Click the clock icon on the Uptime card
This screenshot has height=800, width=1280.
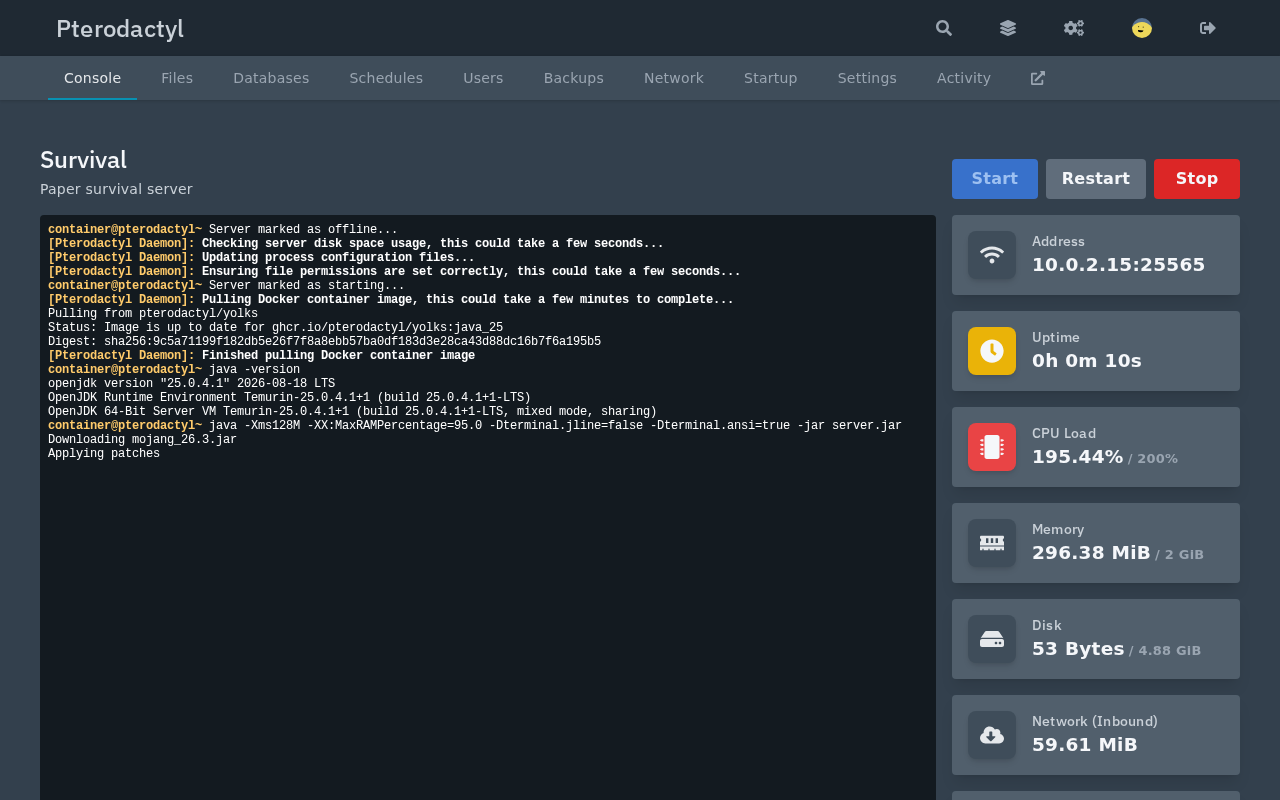point(992,351)
